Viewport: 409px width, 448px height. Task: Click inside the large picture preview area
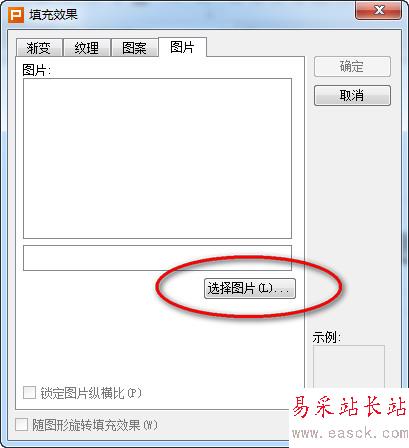pyautogui.click(x=157, y=158)
